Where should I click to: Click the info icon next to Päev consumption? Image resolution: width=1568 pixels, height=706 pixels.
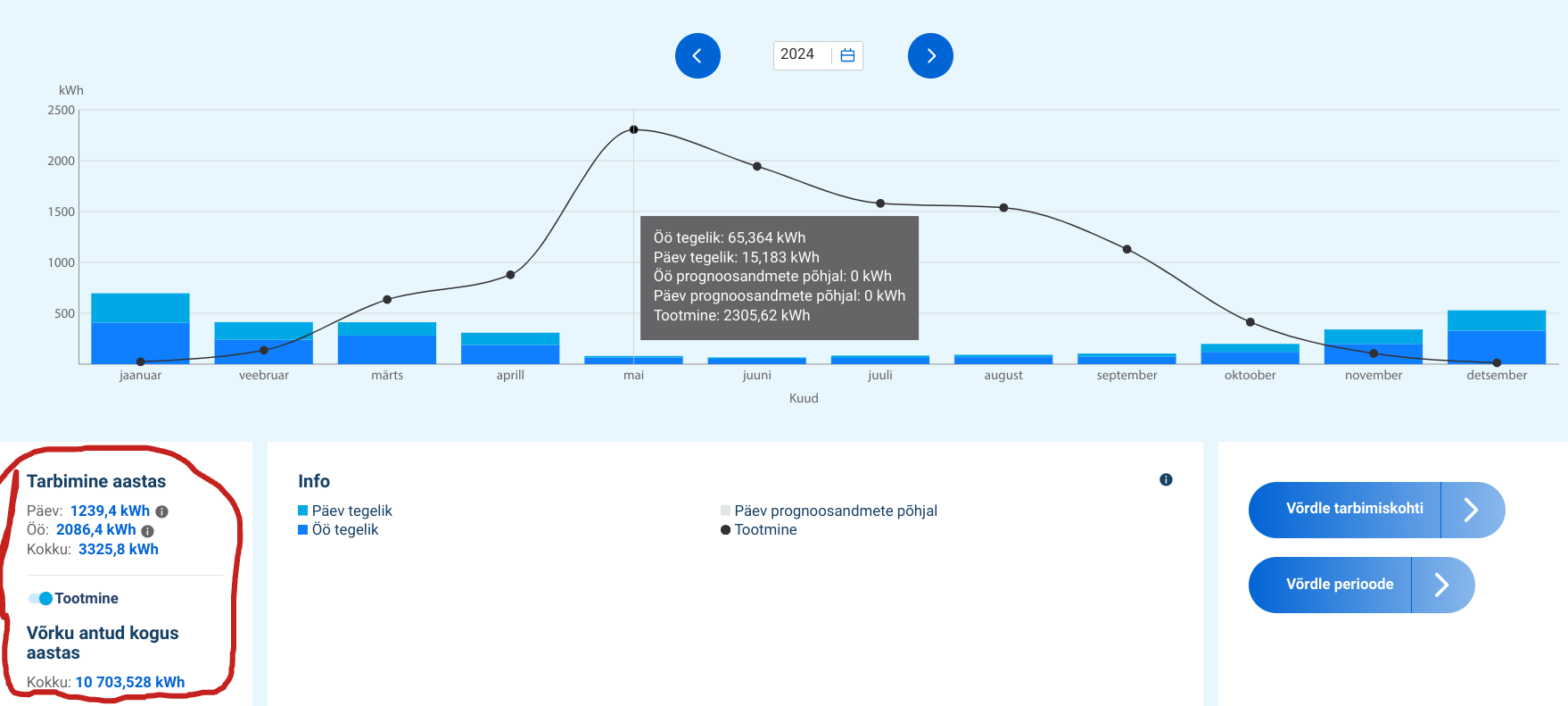161,511
